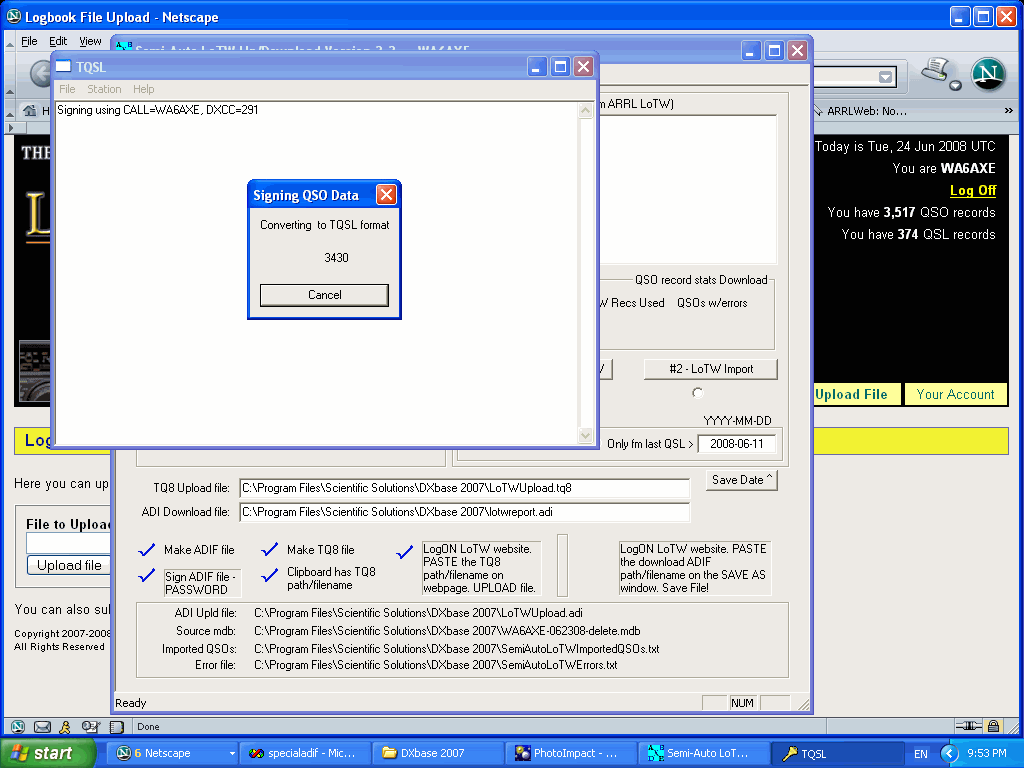Image resolution: width=1024 pixels, height=768 pixels.
Task: Open Netscape File menu
Action: click(x=29, y=41)
